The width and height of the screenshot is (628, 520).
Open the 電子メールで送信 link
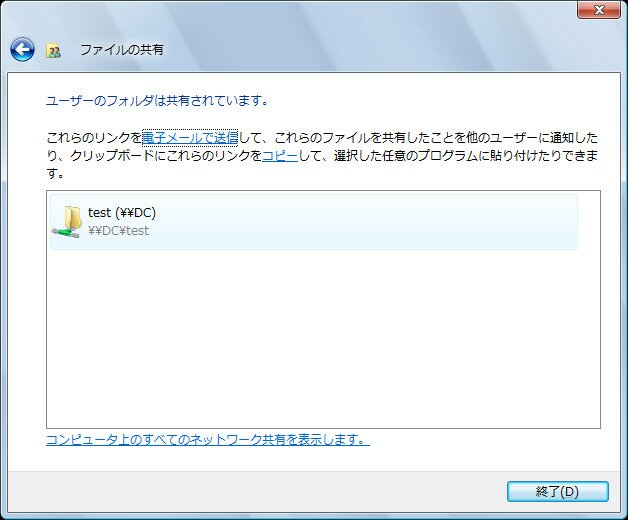189,137
